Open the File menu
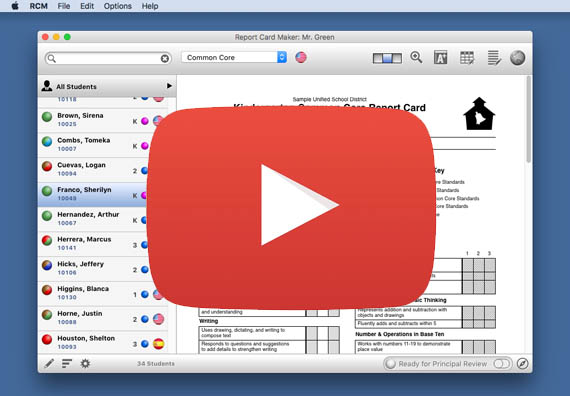 [x=64, y=6]
